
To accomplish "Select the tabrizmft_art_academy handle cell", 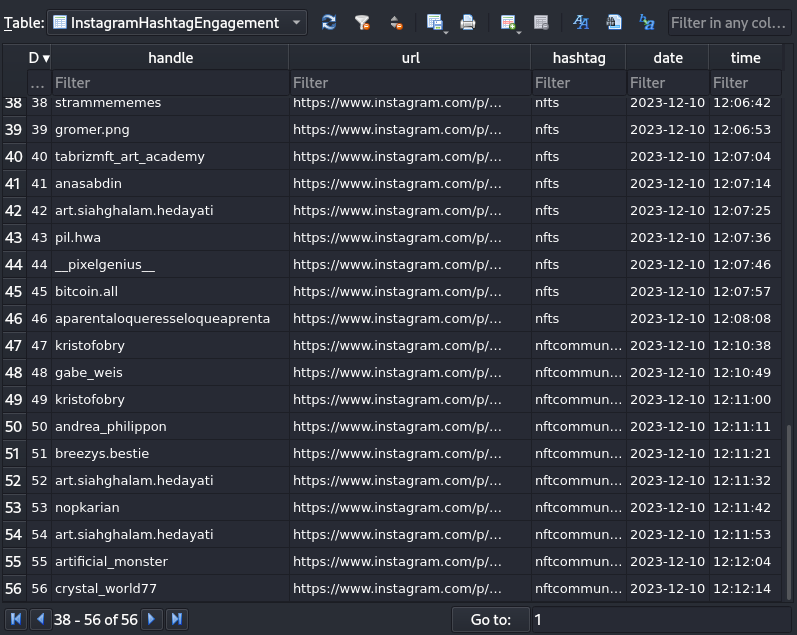I will pyautogui.click(x=170, y=157).
